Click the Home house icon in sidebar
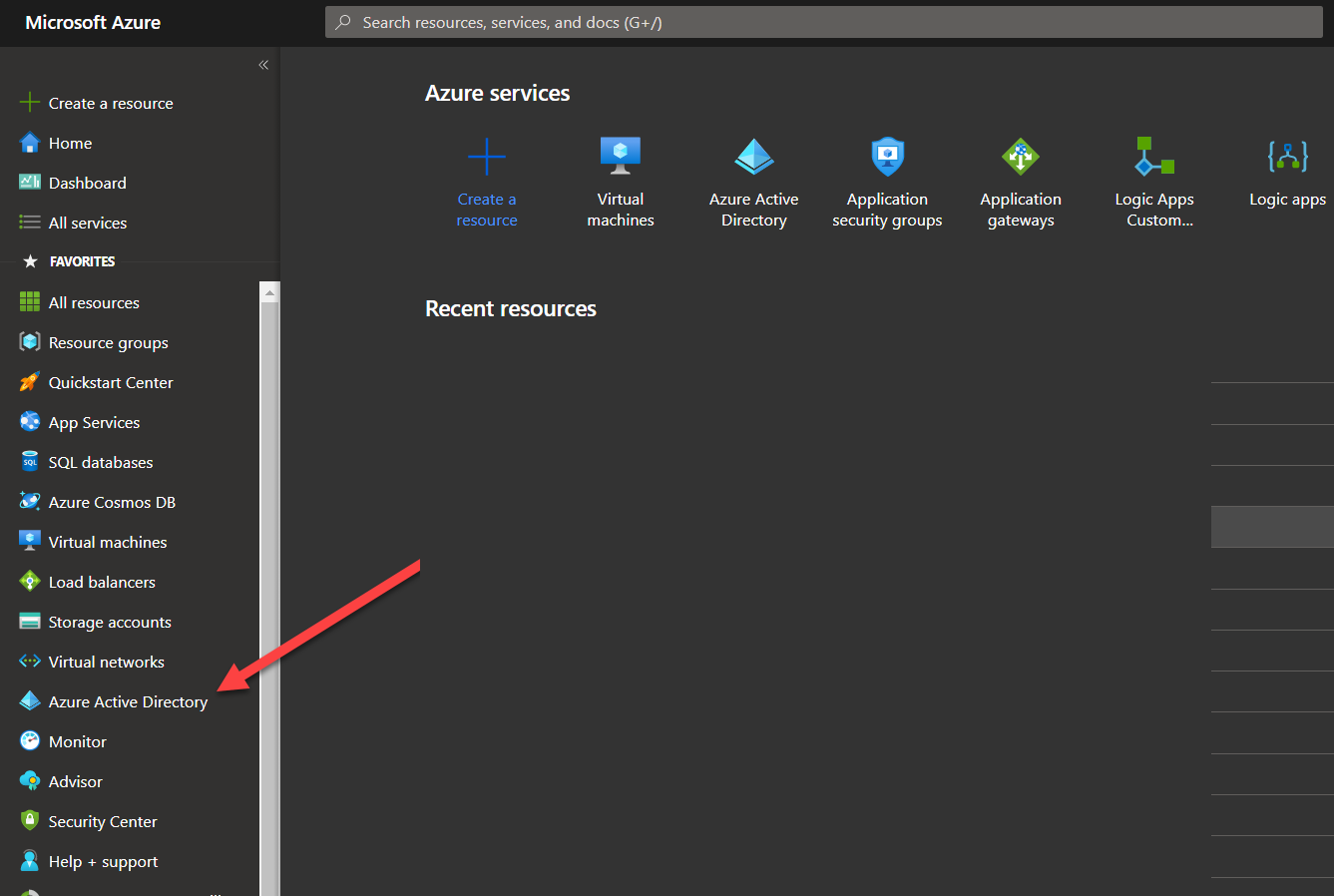1334x896 pixels. coord(30,143)
